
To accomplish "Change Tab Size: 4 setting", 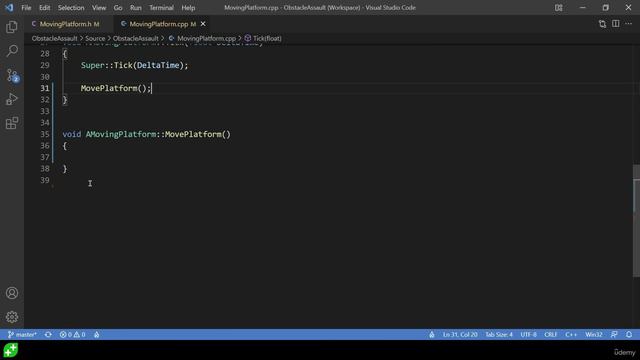I will point(499,335).
